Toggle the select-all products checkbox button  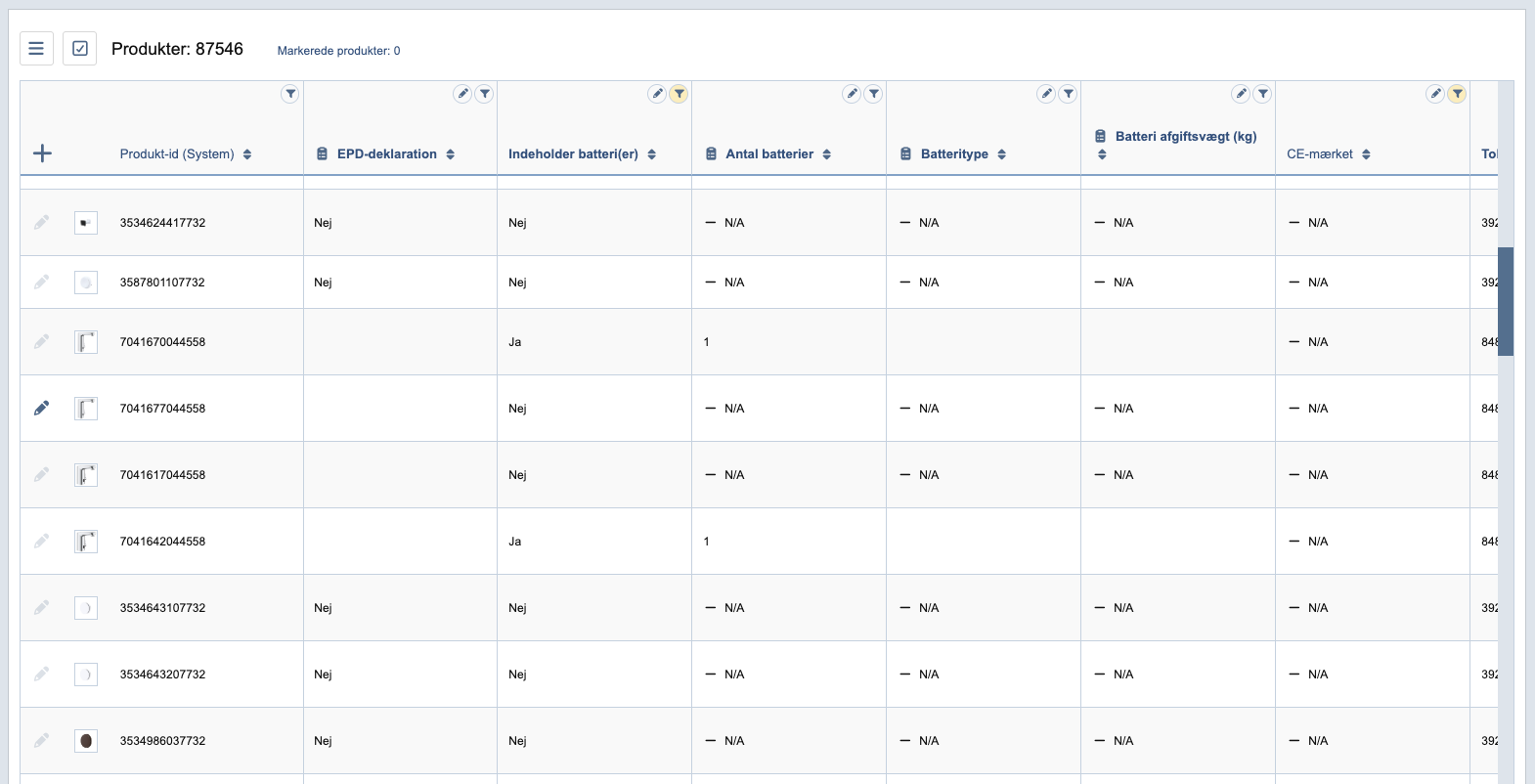pos(80,48)
